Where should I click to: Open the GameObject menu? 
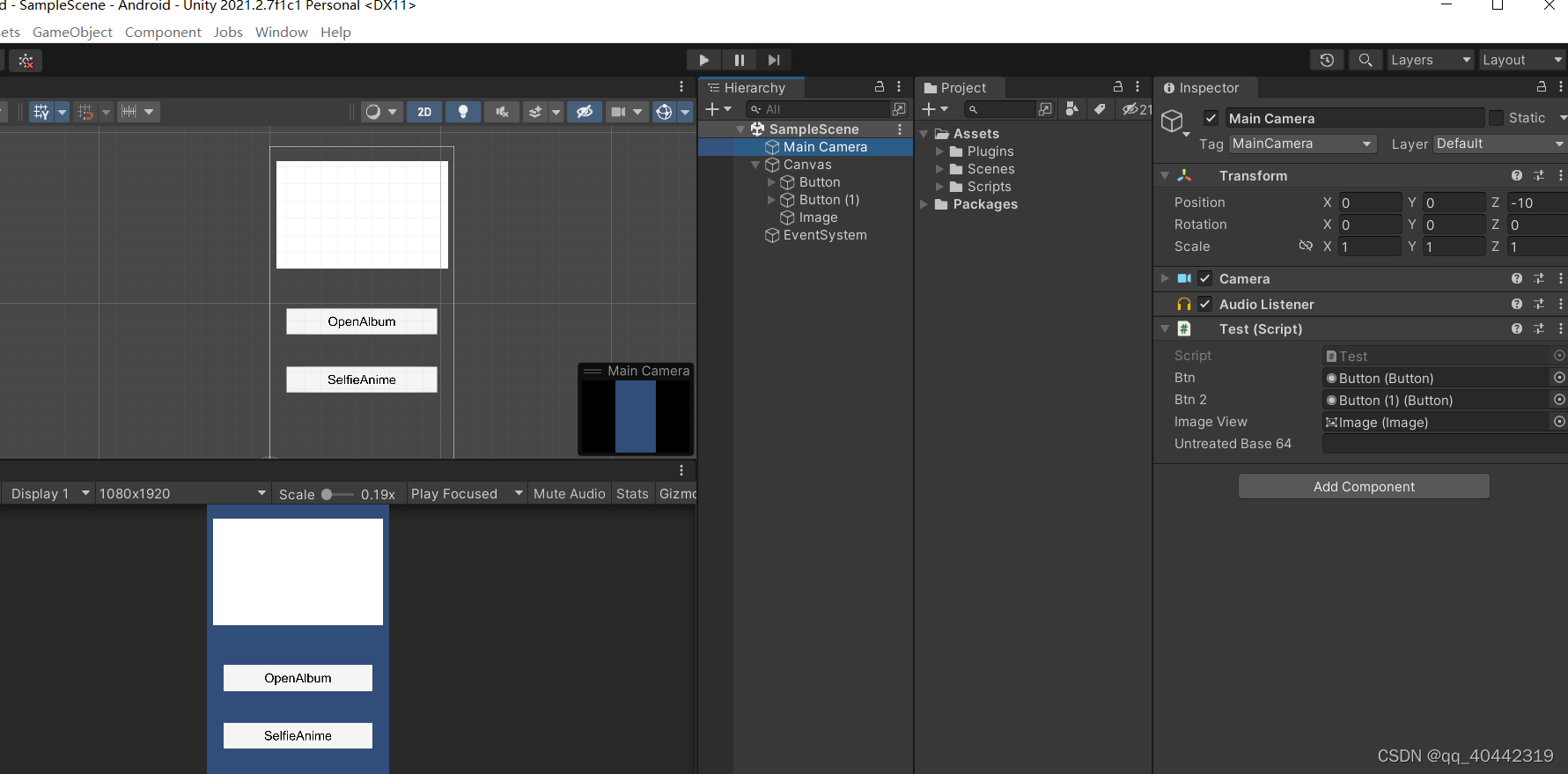click(72, 32)
